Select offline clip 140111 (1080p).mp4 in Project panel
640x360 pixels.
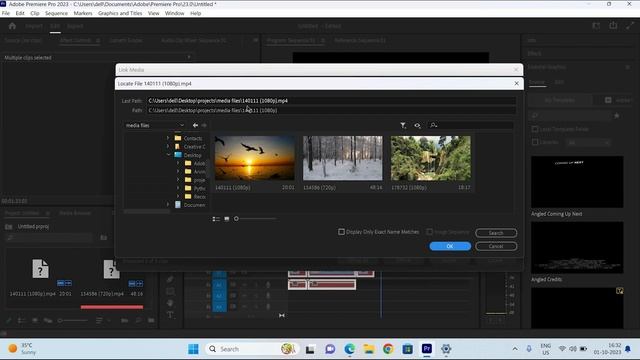pyautogui.click(x=40, y=269)
